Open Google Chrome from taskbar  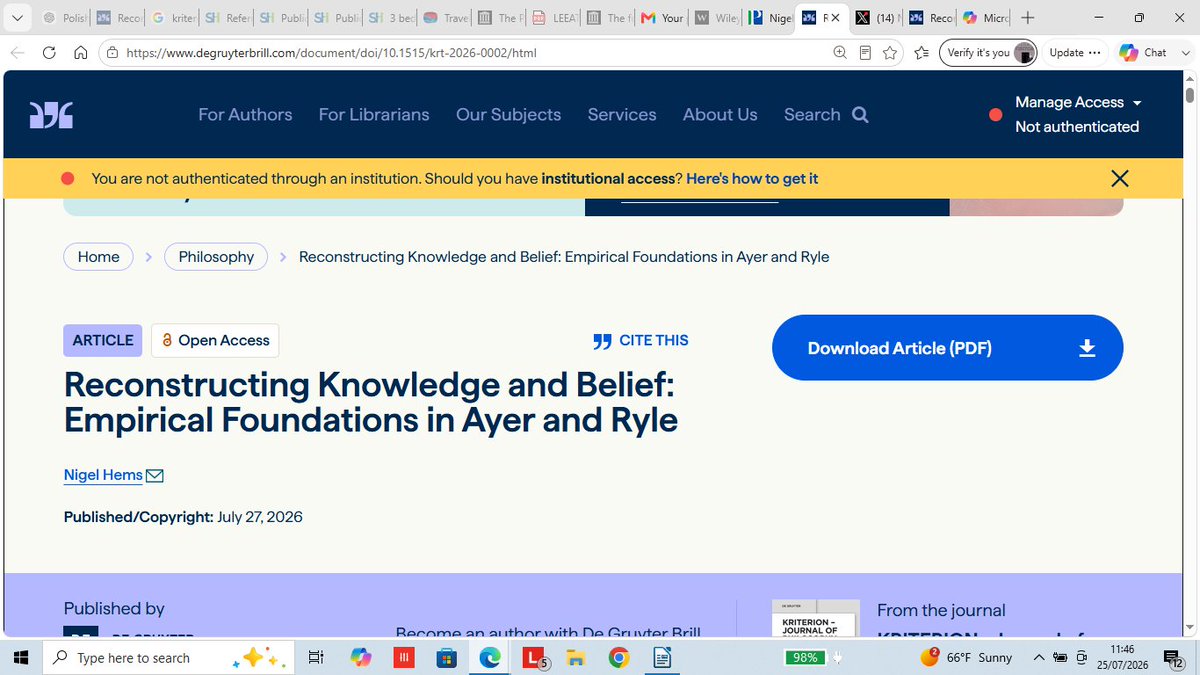pyautogui.click(x=618, y=657)
